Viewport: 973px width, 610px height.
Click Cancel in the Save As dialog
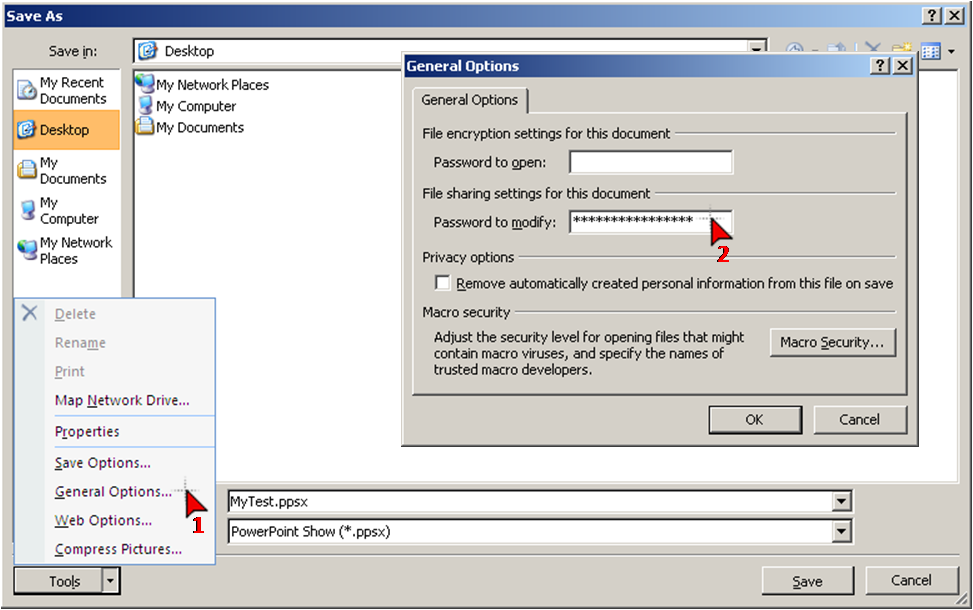pos(911,580)
